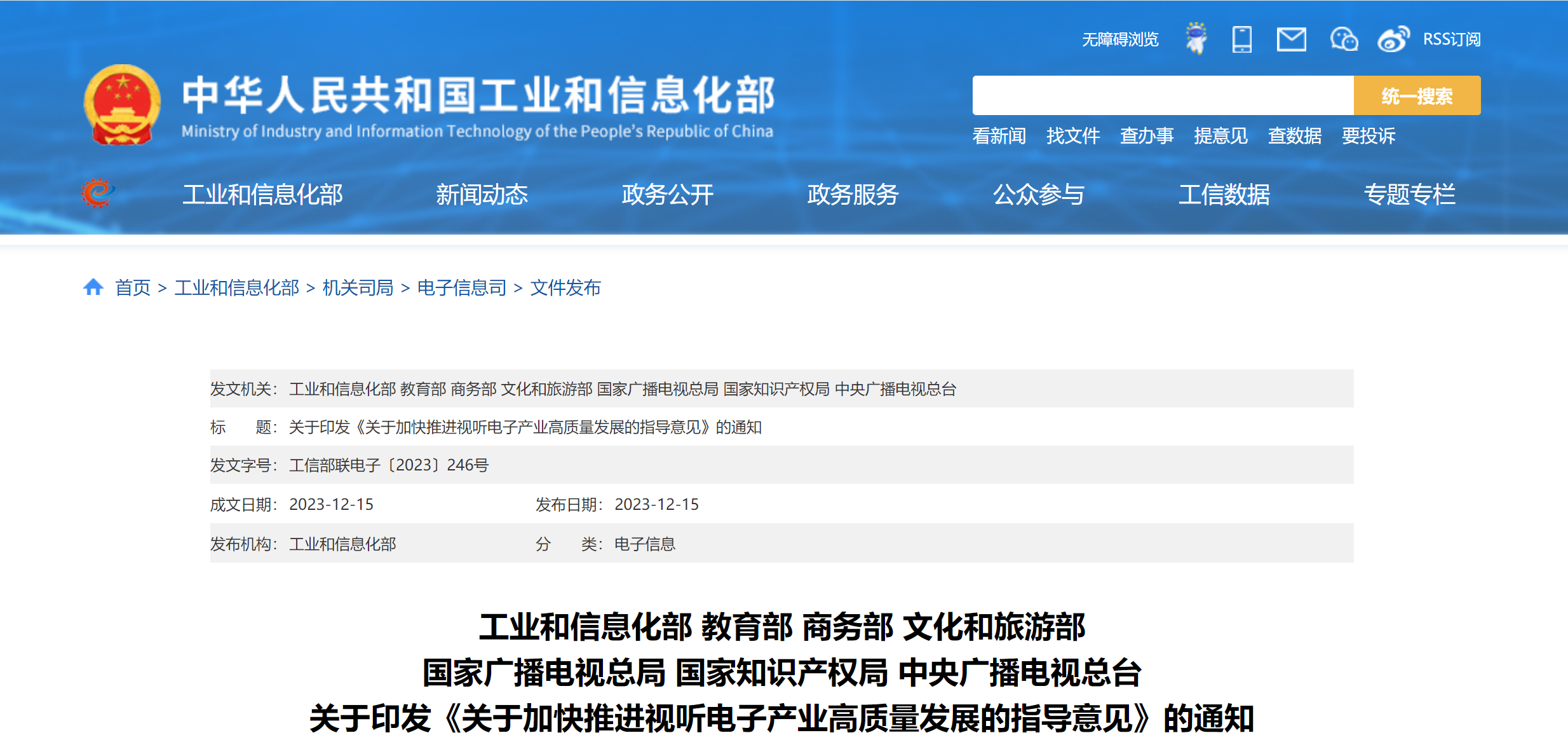Click the email envelope icon

[x=1292, y=39]
